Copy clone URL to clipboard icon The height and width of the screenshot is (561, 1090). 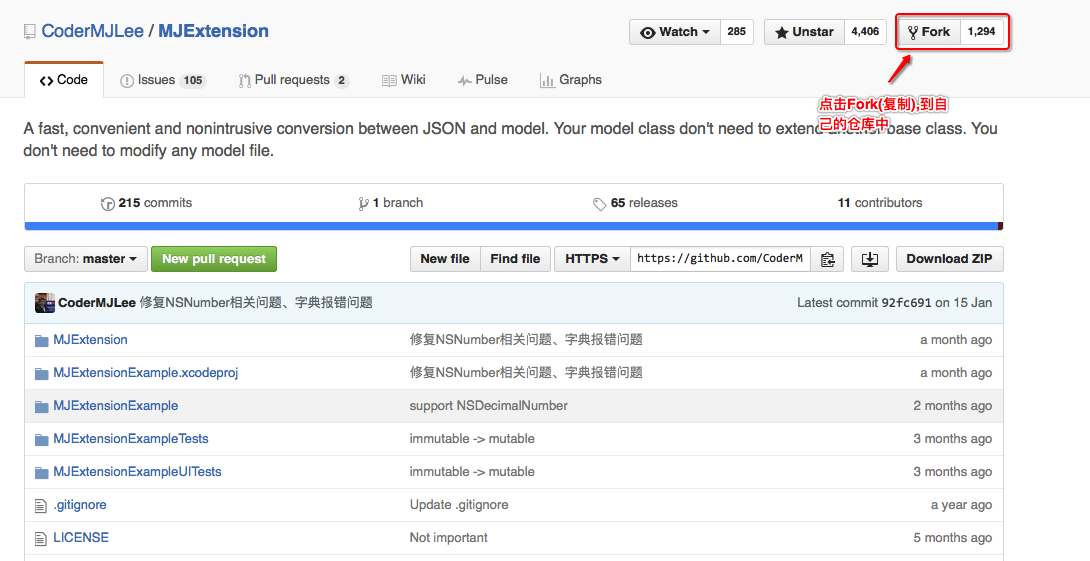(827, 259)
